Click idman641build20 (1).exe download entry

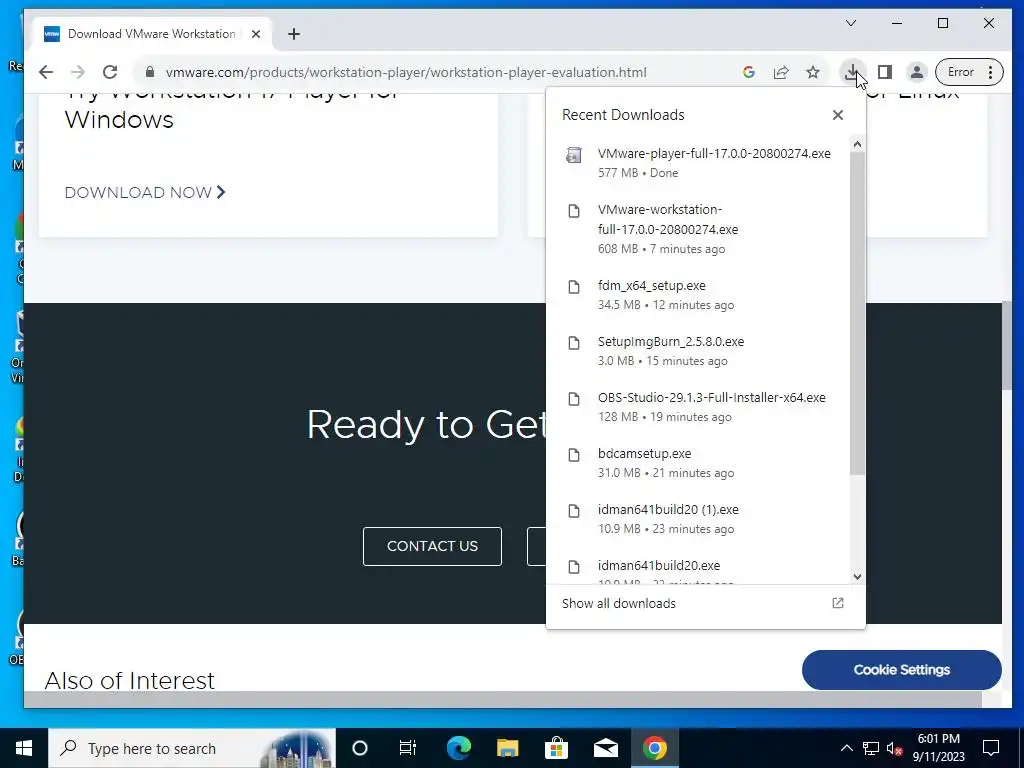click(x=699, y=519)
